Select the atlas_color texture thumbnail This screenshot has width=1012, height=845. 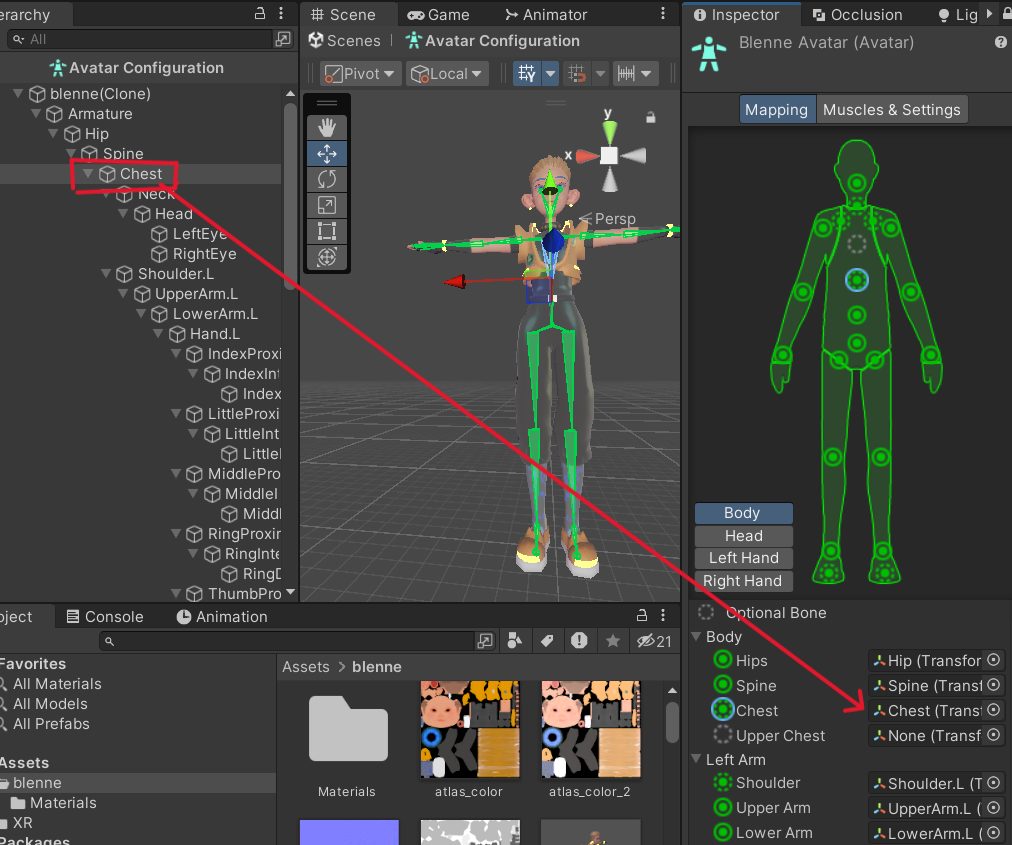tap(470, 730)
